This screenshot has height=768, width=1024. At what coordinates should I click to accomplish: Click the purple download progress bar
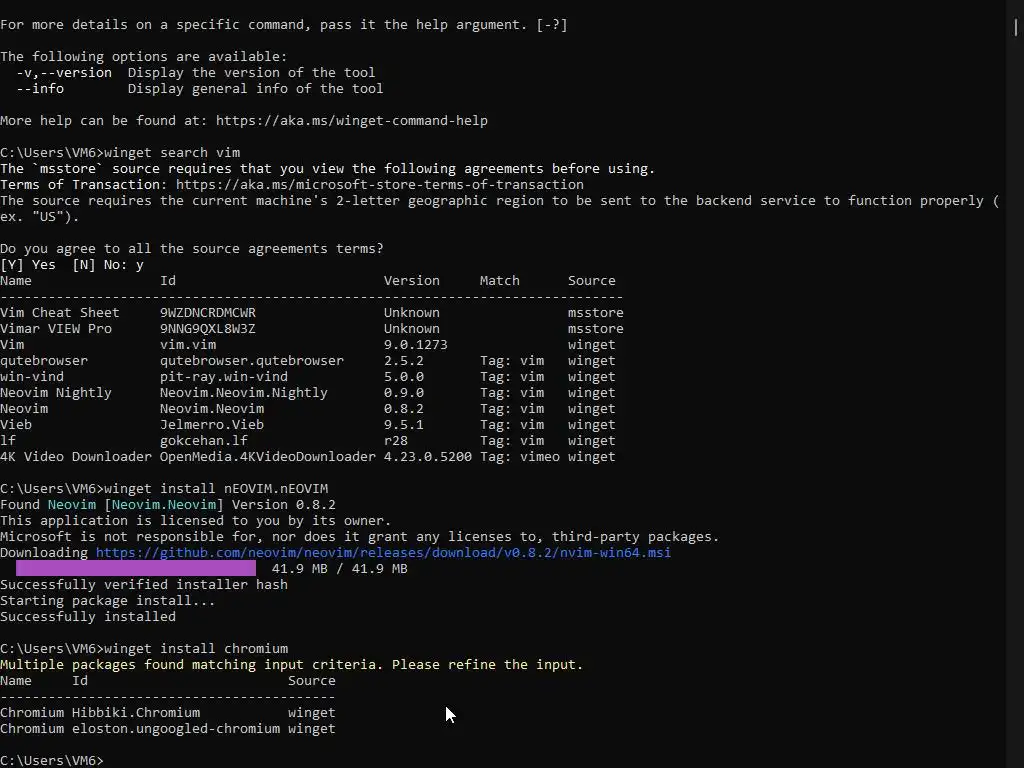pyautogui.click(x=136, y=568)
